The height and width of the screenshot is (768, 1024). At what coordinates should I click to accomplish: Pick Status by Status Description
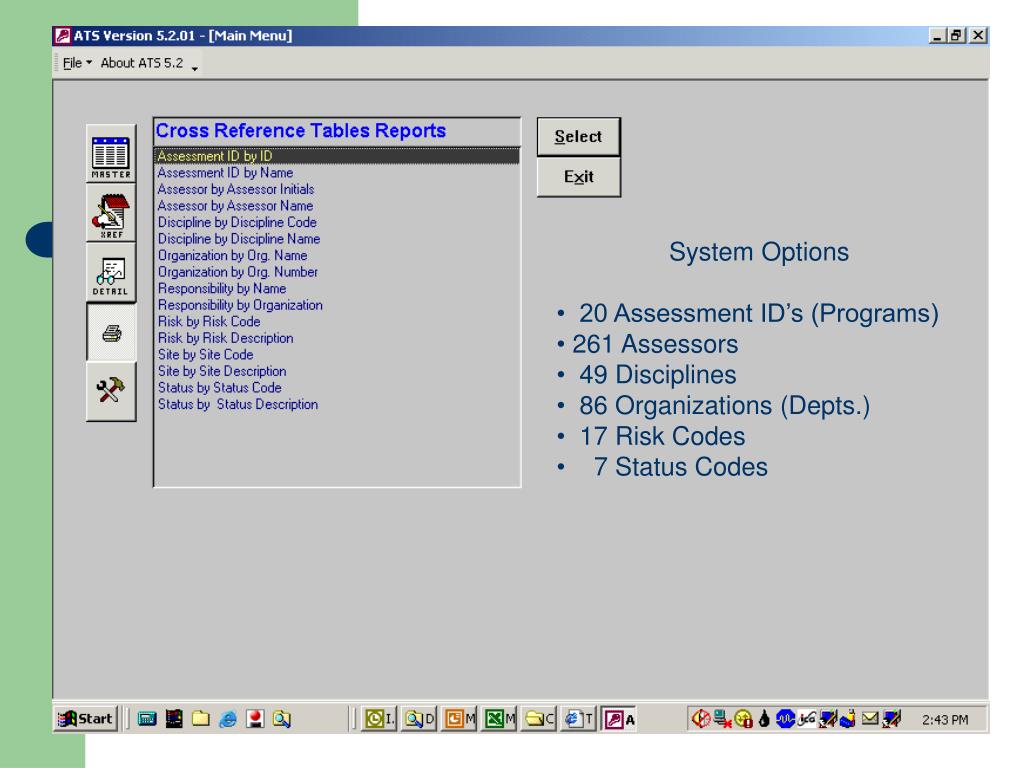click(x=337, y=404)
